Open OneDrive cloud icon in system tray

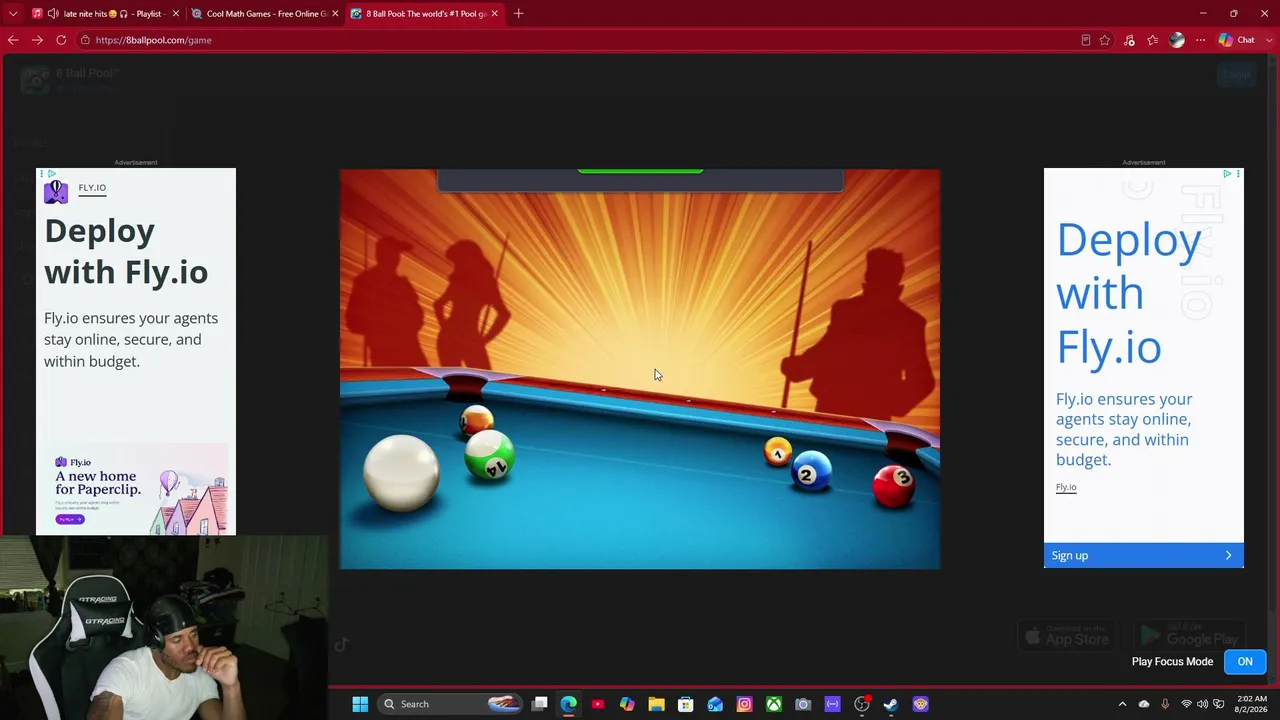pyautogui.click(x=1144, y=704)
